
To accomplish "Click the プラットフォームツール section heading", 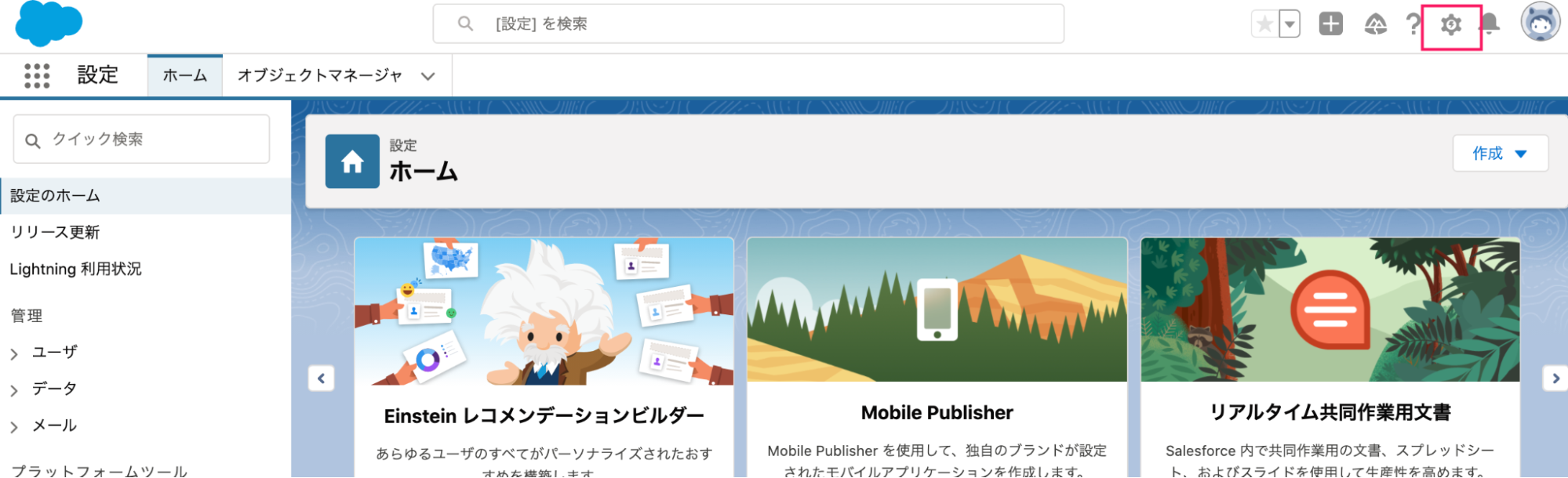I will tap(100, 470).
